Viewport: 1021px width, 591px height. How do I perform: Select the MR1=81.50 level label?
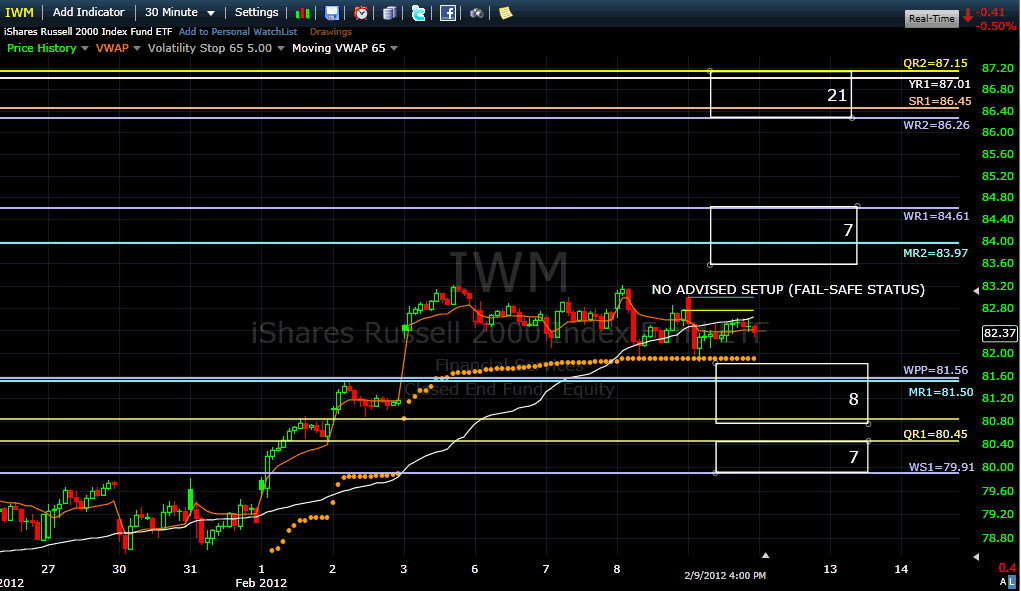[x=941, y=392]
